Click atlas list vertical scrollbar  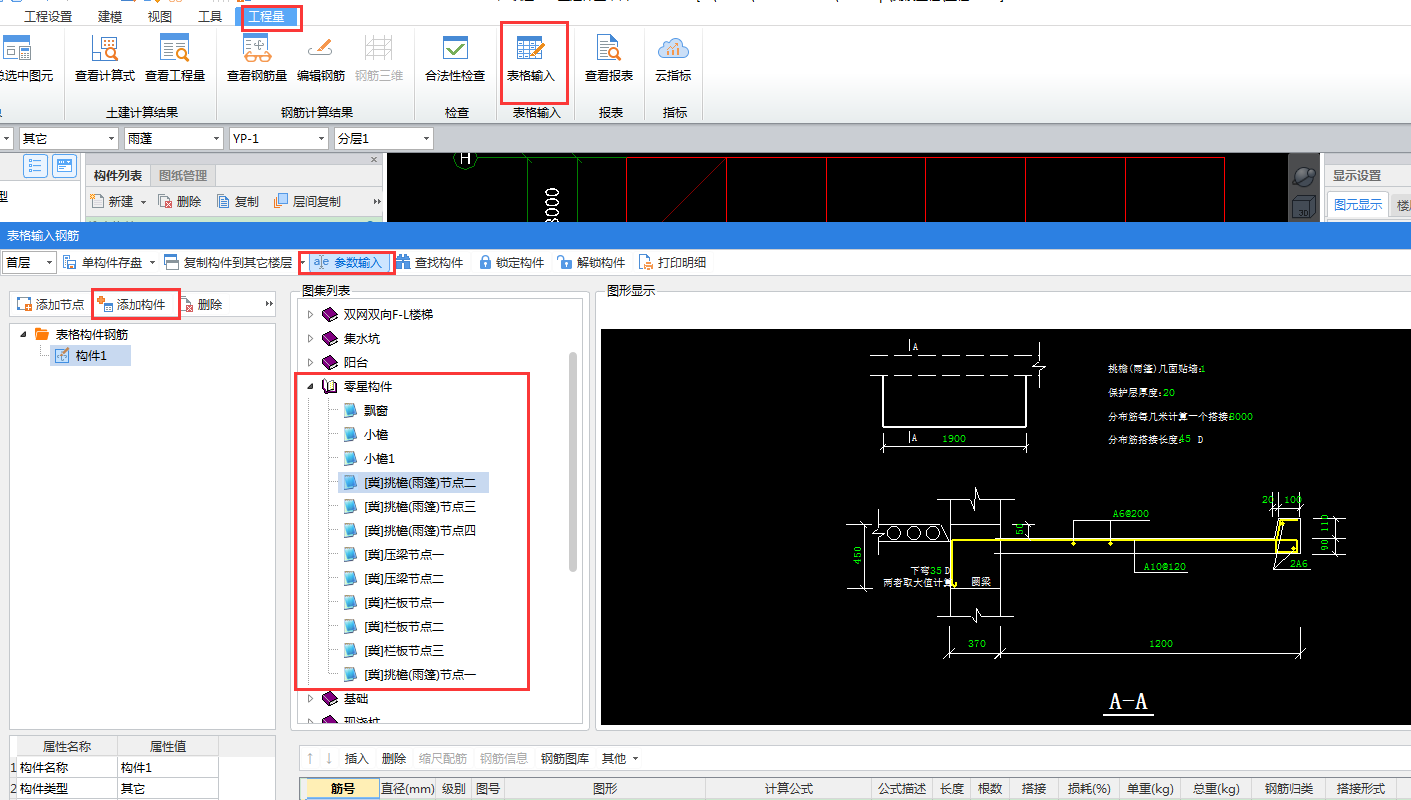coord(573,461)
